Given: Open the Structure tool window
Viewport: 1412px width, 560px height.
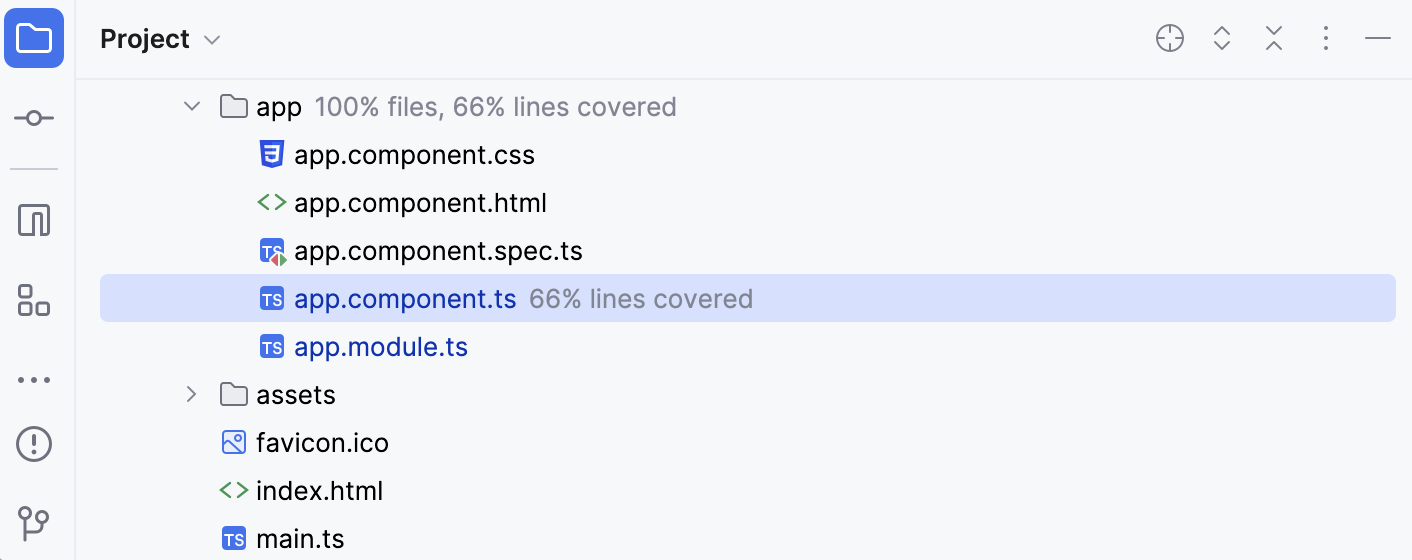Looking at the screenshot, I should pyautogui.click(x=34, y=299).
